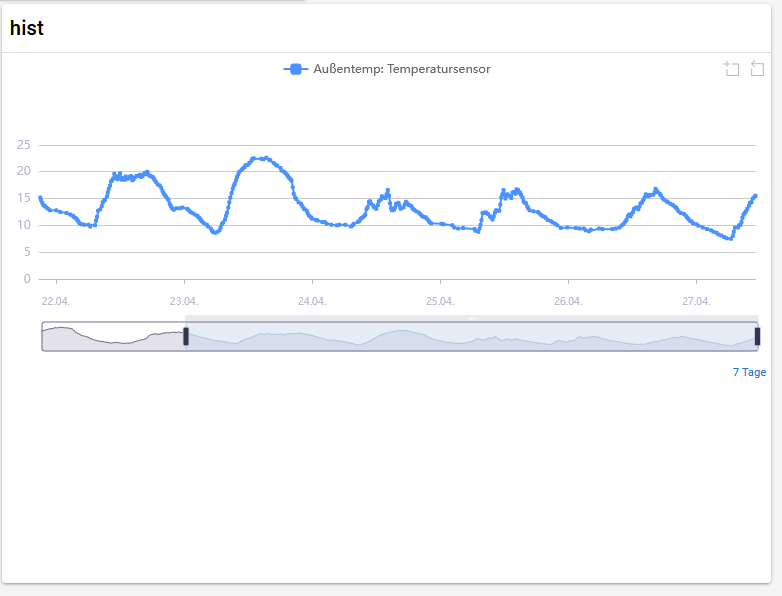Image resolution: width=782 pixels, height=596 pixels.
Task: Click the right handle of the range slider
Action: 757,337
